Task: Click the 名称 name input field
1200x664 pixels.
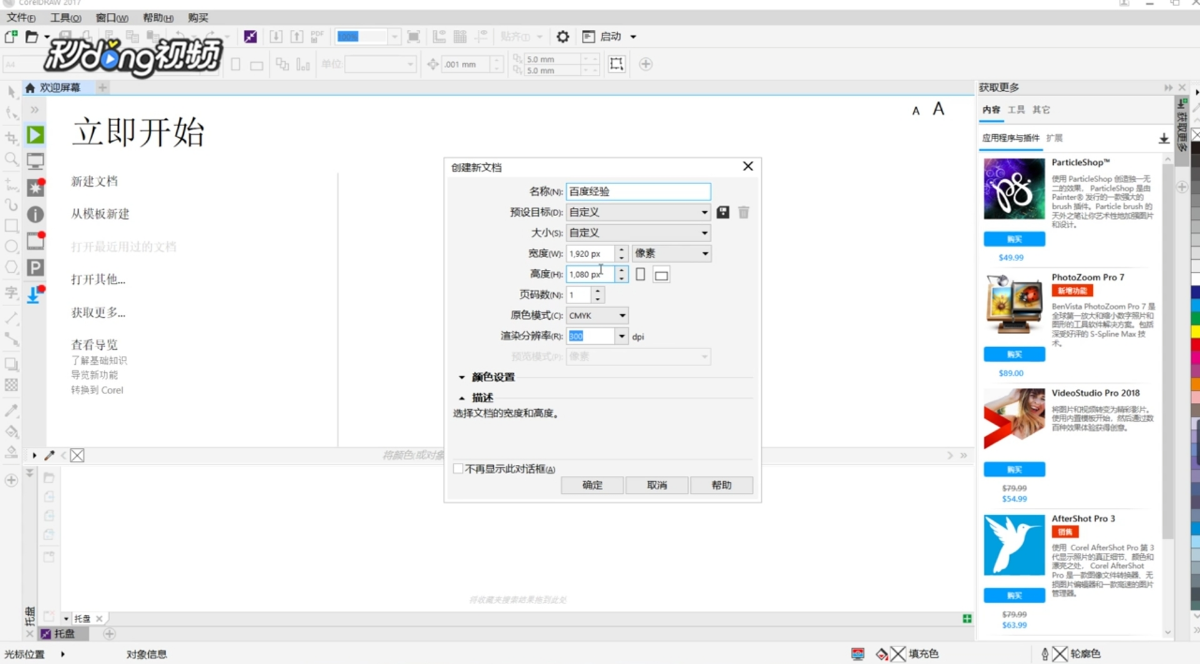Action: [x=638, y=191]
